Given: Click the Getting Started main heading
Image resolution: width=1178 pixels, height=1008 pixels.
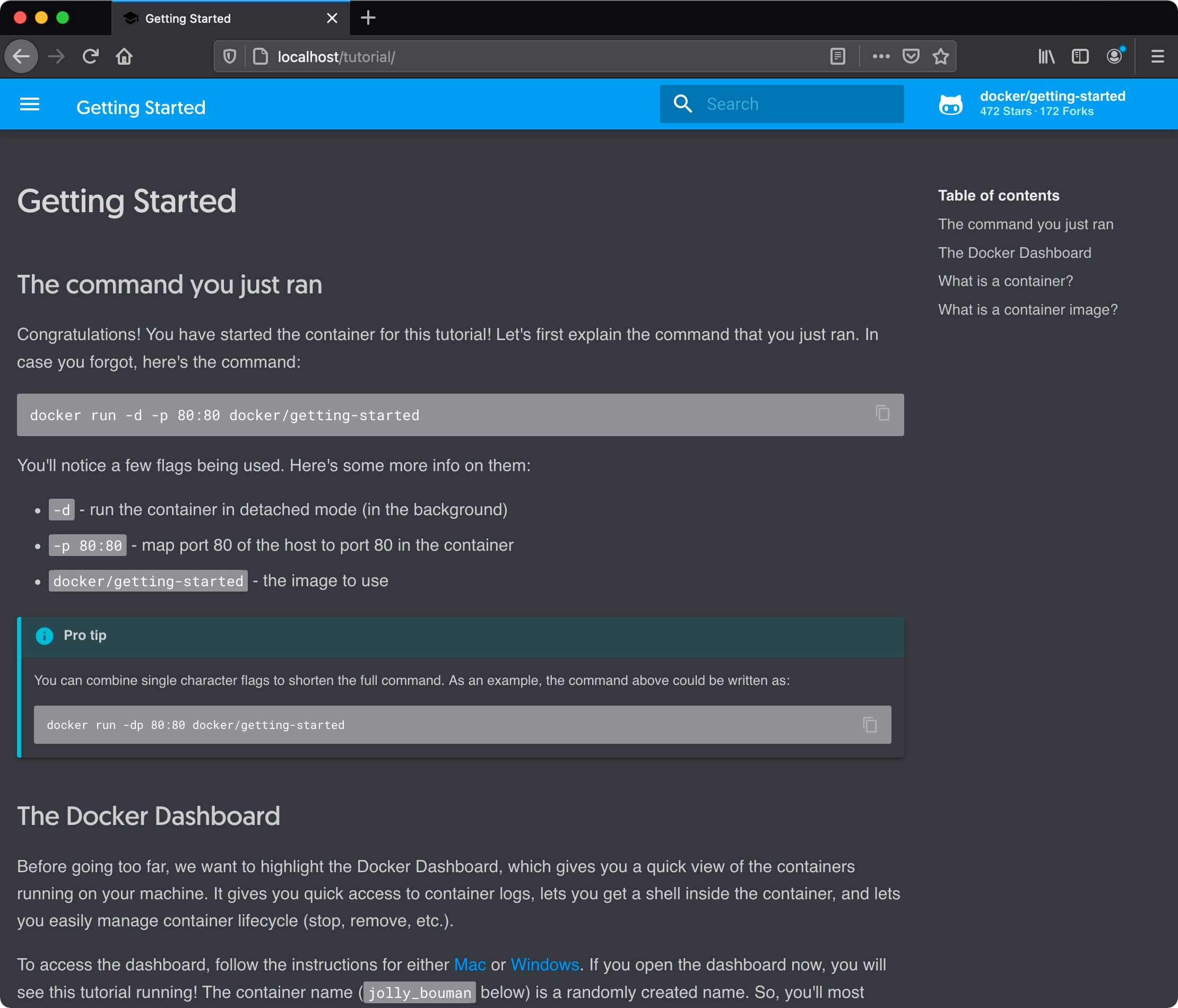Looking at the screenshot, I should [127, 201].
